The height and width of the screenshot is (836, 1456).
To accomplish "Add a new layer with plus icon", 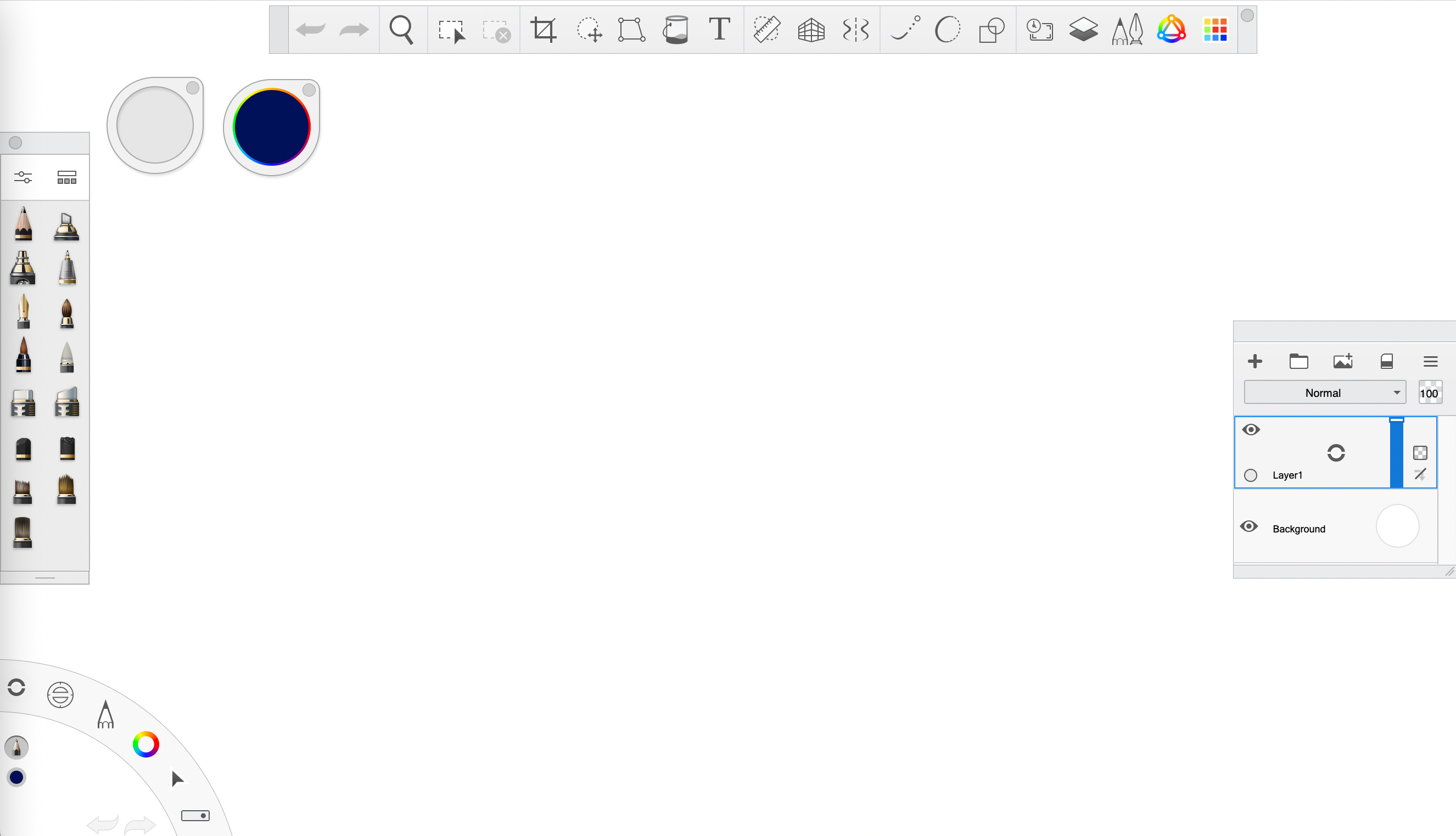I will tap(1254, 361).
